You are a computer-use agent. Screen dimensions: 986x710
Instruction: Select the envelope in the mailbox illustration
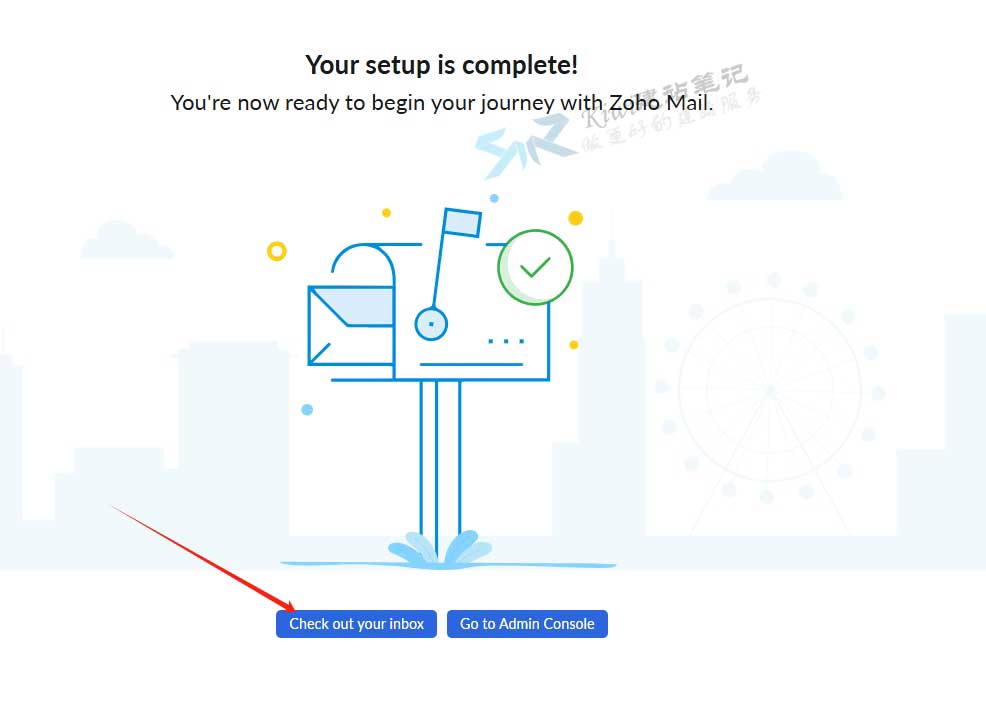point(351,325)
